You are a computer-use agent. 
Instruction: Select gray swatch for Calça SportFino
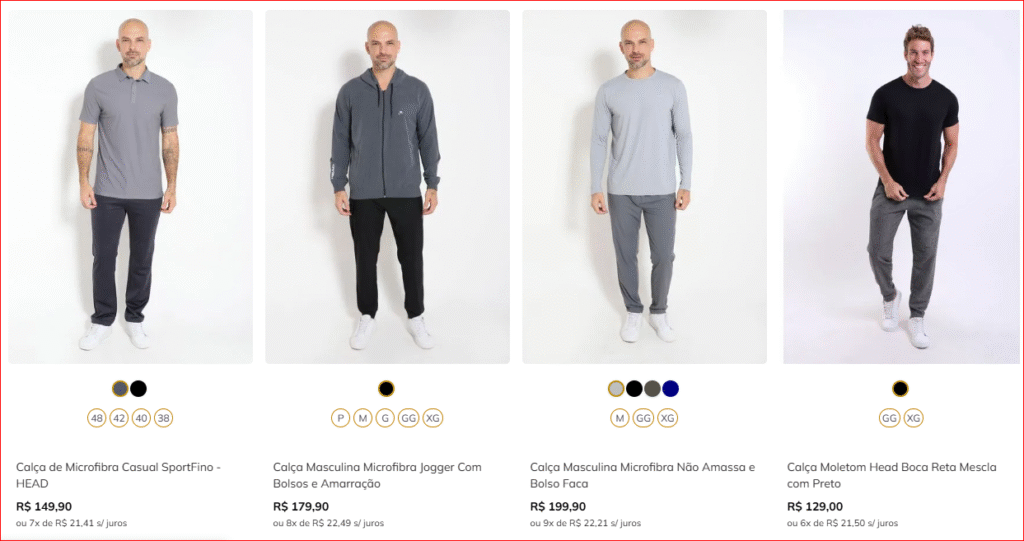(x=120, y=389)
